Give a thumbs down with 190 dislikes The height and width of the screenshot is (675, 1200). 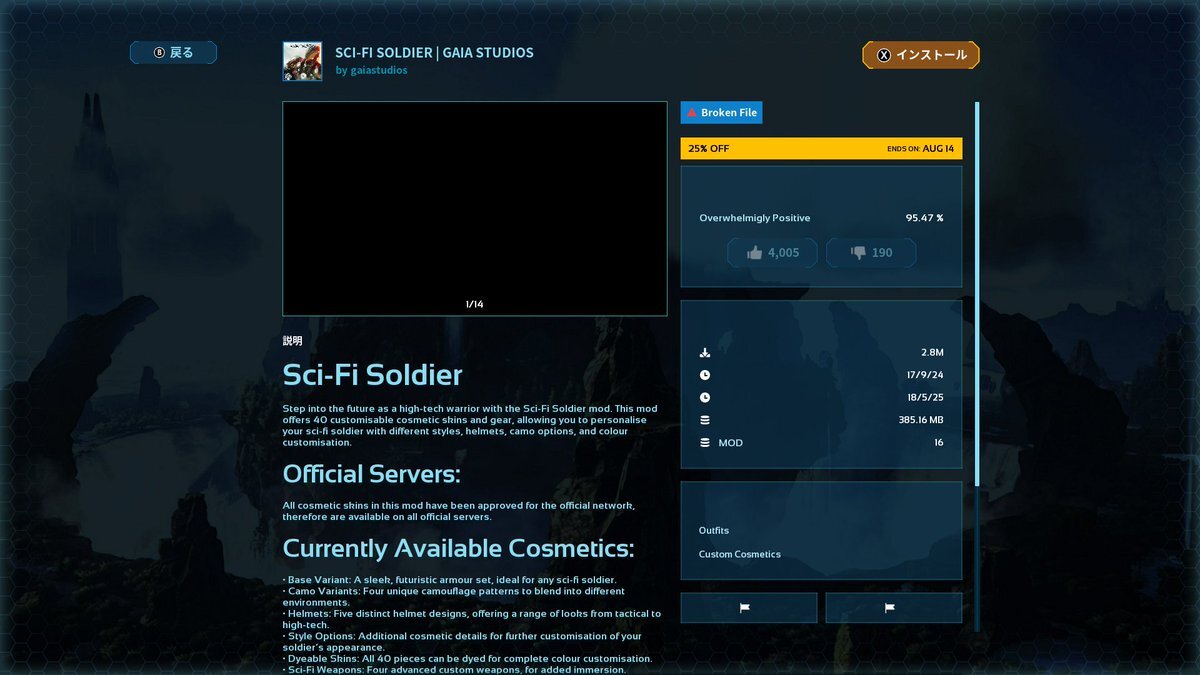pos(870,253)
